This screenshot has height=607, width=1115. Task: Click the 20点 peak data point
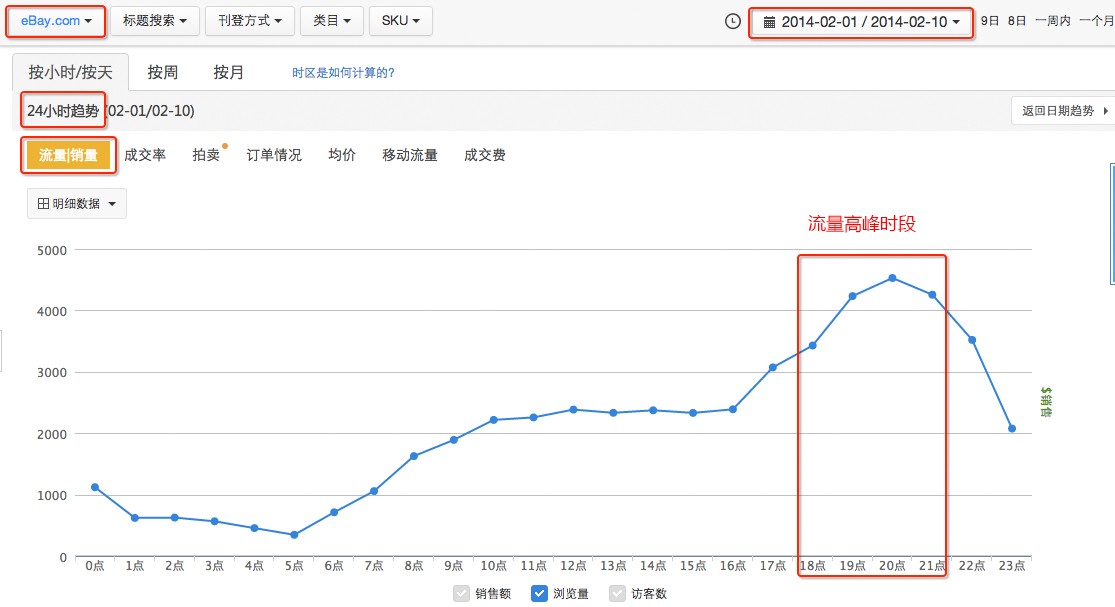coord(892,278)
